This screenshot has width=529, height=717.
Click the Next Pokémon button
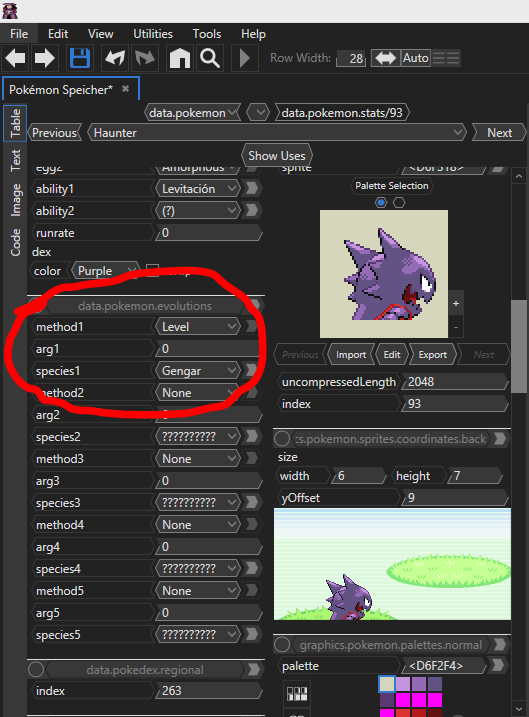click(x=499, y=133)
